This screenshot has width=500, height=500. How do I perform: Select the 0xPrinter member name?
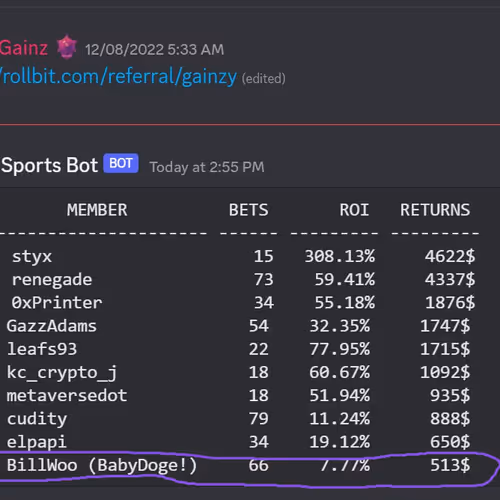tap(57, 303)
